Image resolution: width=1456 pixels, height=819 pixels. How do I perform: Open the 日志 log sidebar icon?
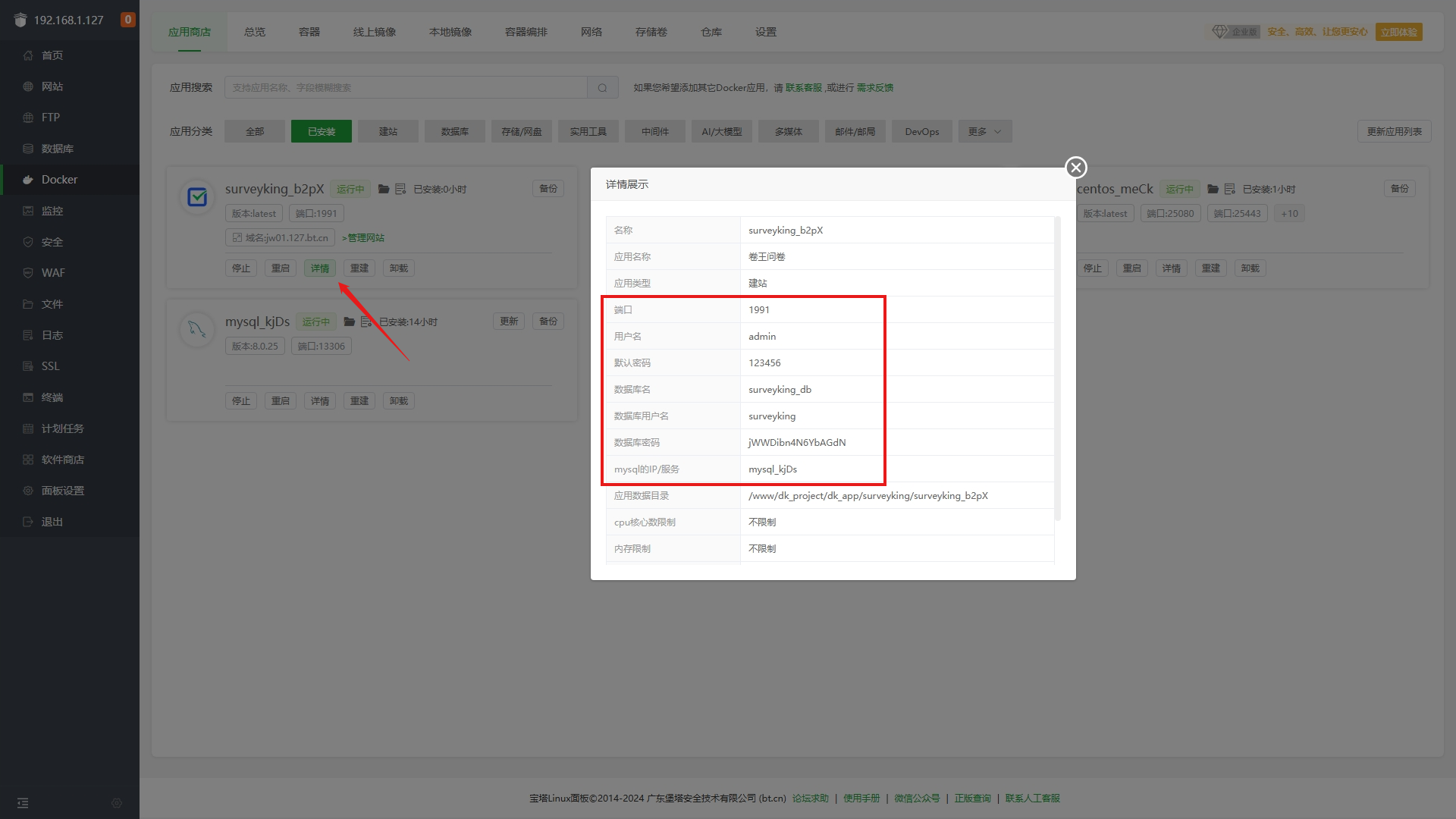(28, 335)
